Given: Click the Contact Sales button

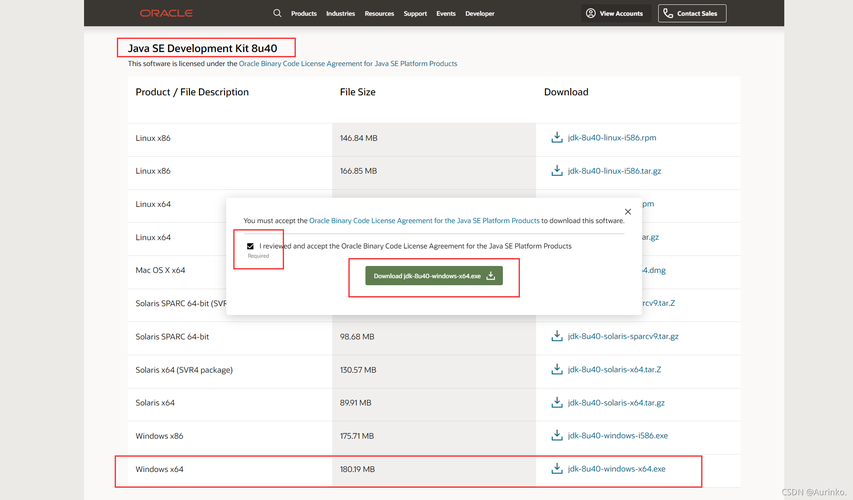Looking at the screenshot, I should pos(692,13).
